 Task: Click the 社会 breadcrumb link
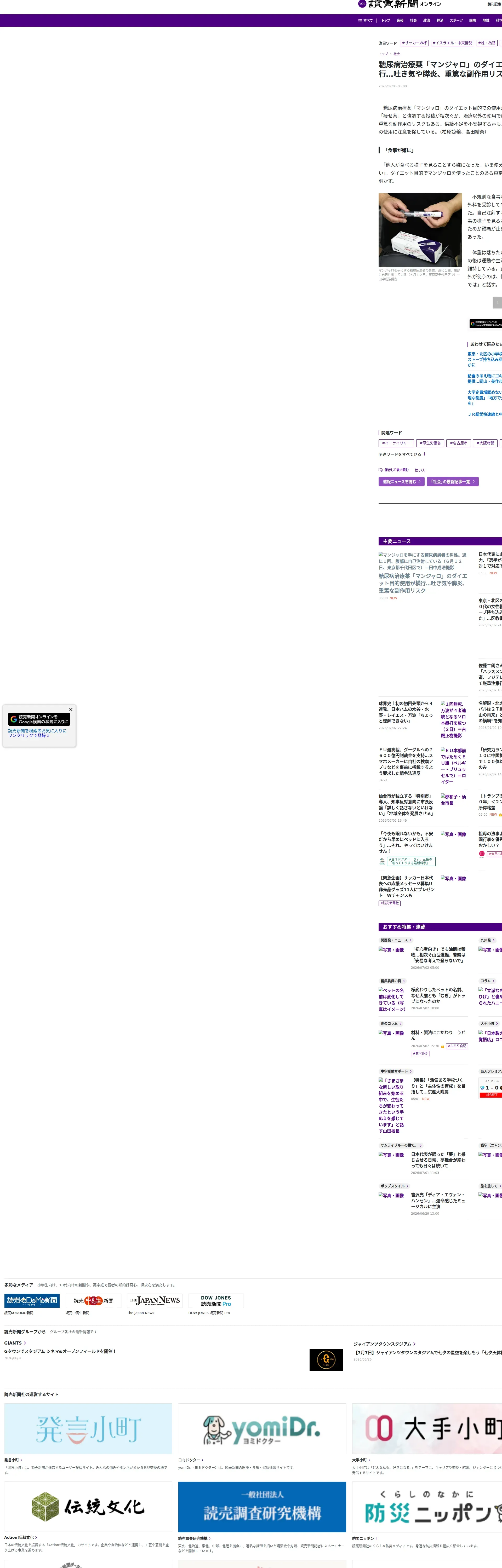(x=397, y=54)
